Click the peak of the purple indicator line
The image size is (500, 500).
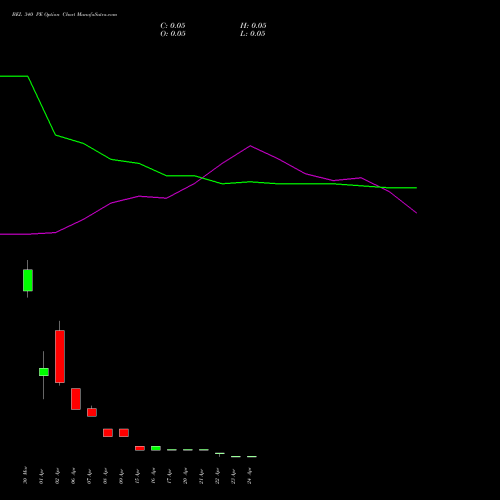(250, 146)
